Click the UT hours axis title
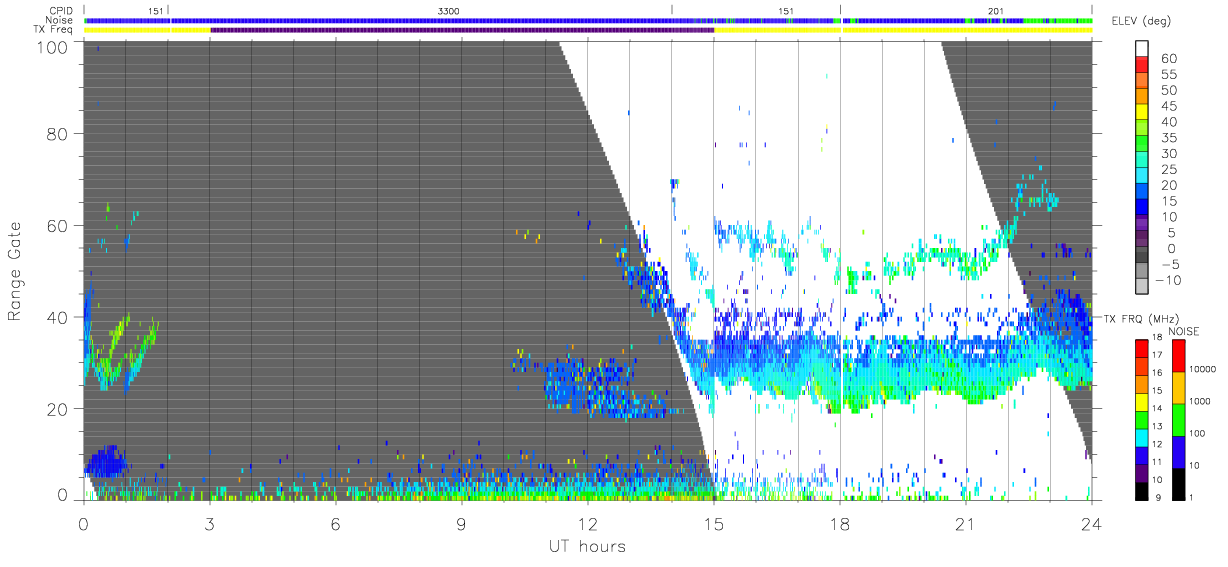This screenshot has width=1228, height=567. tap(587, 546)
